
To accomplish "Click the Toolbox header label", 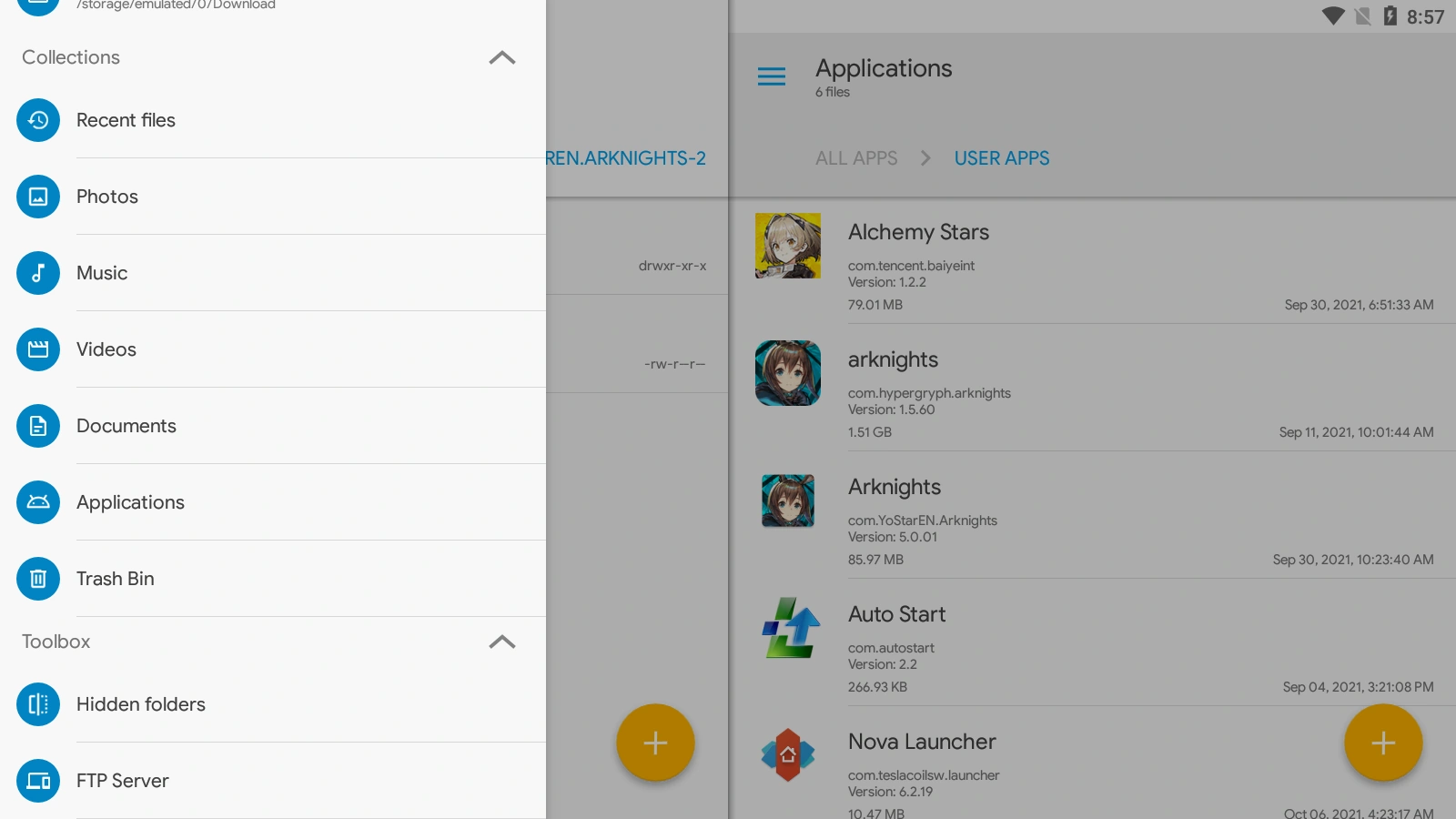I will coord(56,642).
